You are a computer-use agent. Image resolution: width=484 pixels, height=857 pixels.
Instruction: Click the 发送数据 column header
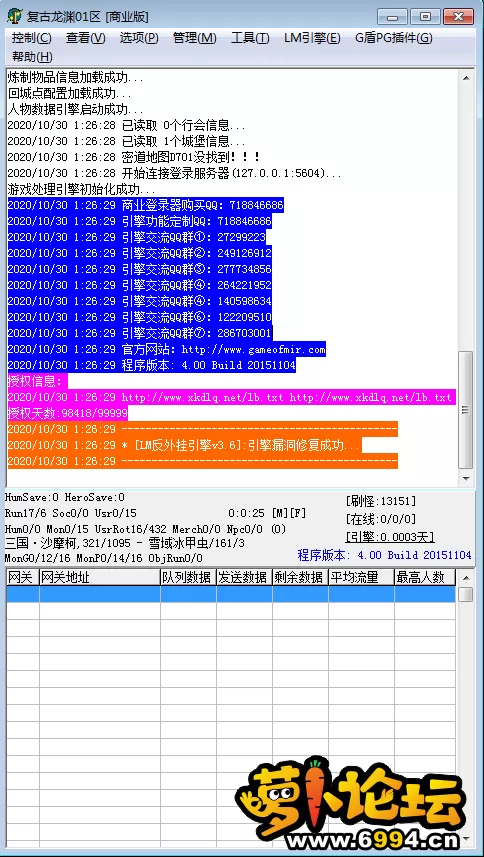point(244,577)
